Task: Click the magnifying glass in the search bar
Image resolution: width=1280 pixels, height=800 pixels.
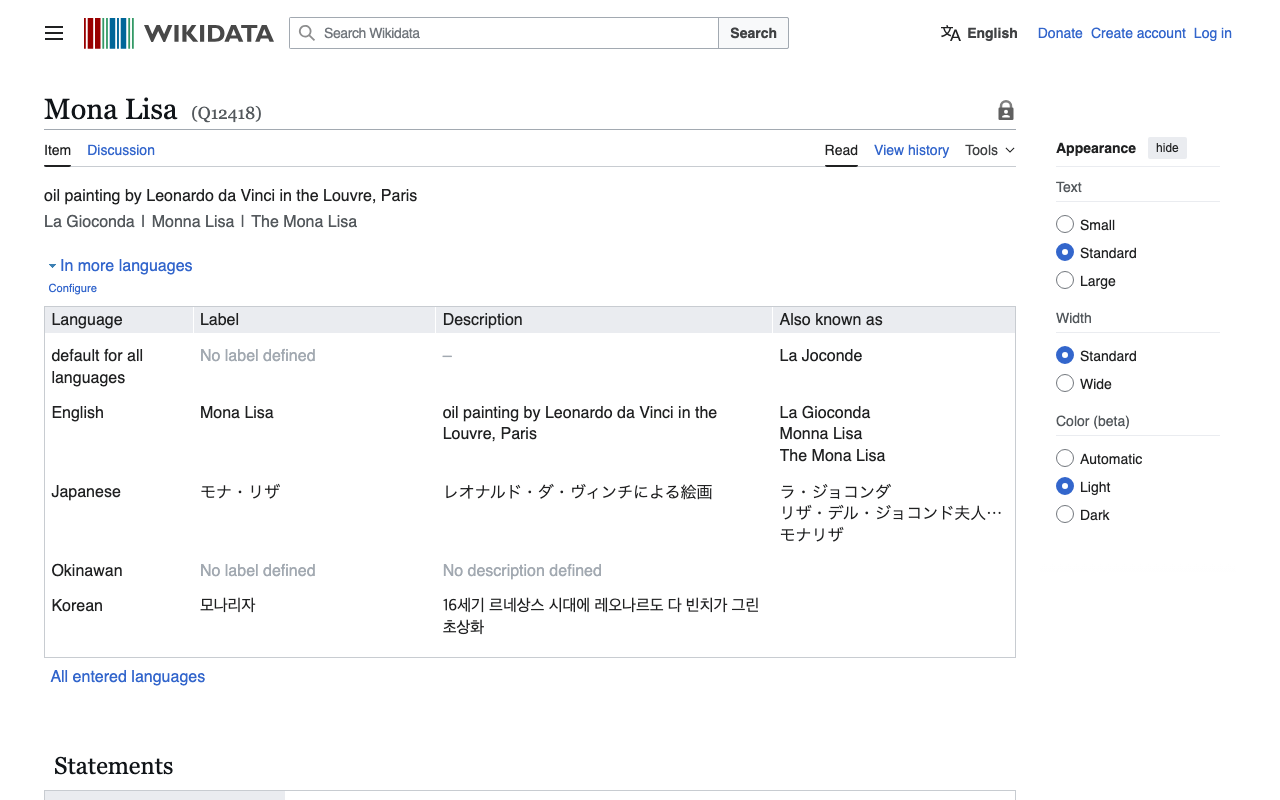Action: click(306, 33)
